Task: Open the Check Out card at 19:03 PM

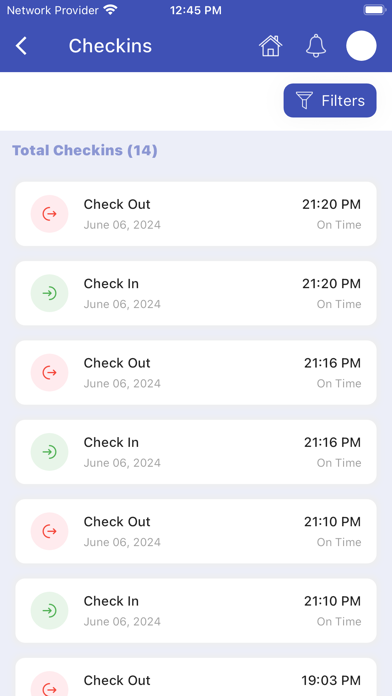Action: 196,677
